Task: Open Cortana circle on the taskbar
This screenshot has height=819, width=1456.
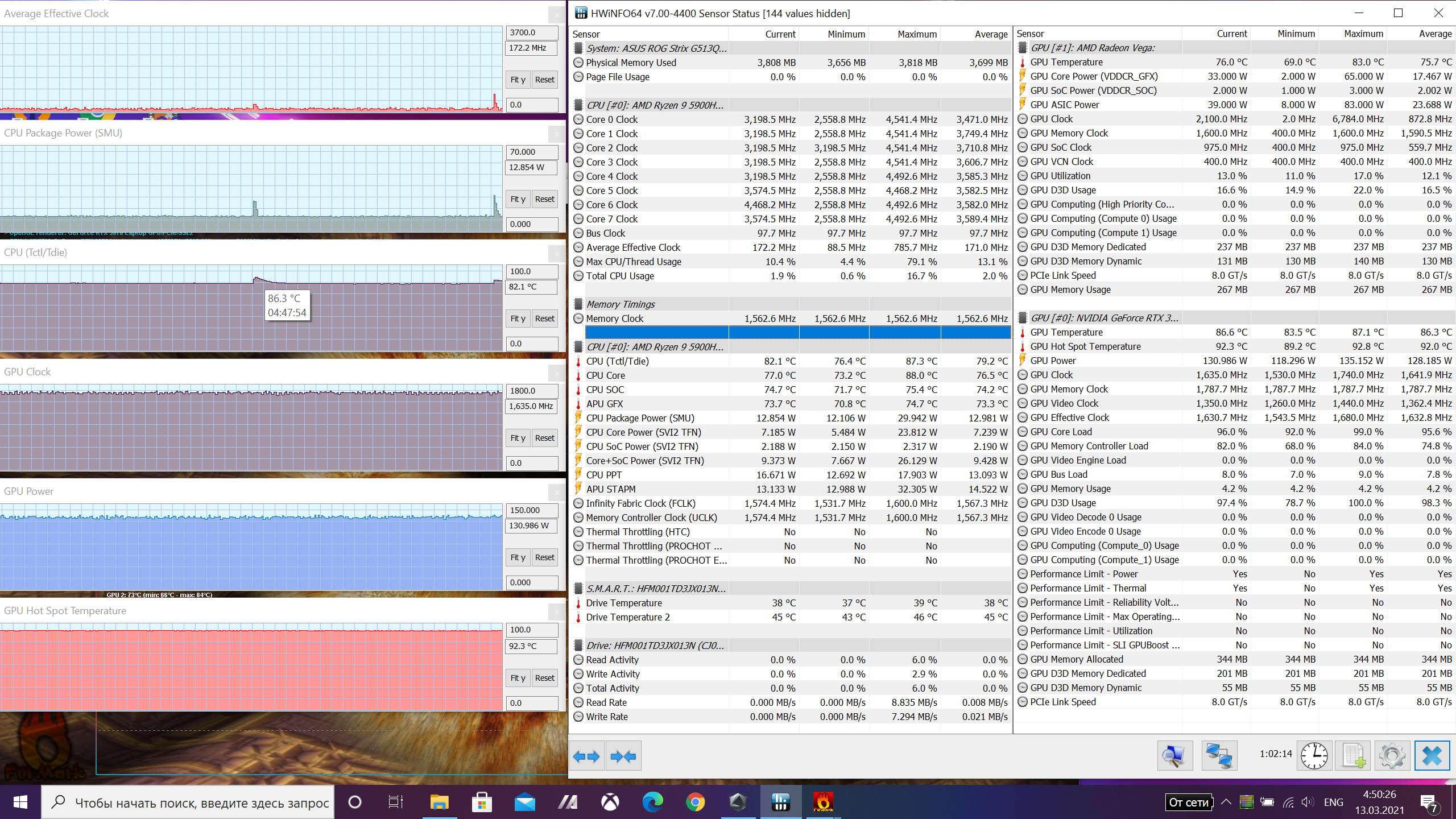Action: [354, 803]
